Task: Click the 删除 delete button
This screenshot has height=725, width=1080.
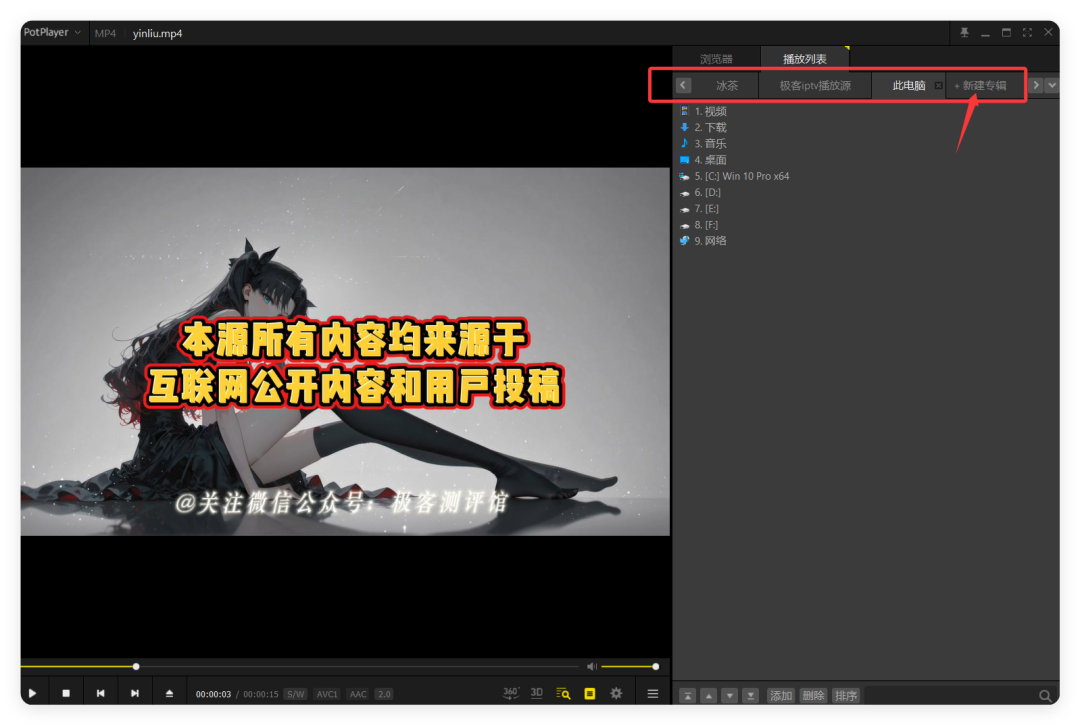Action: point(813,695)
